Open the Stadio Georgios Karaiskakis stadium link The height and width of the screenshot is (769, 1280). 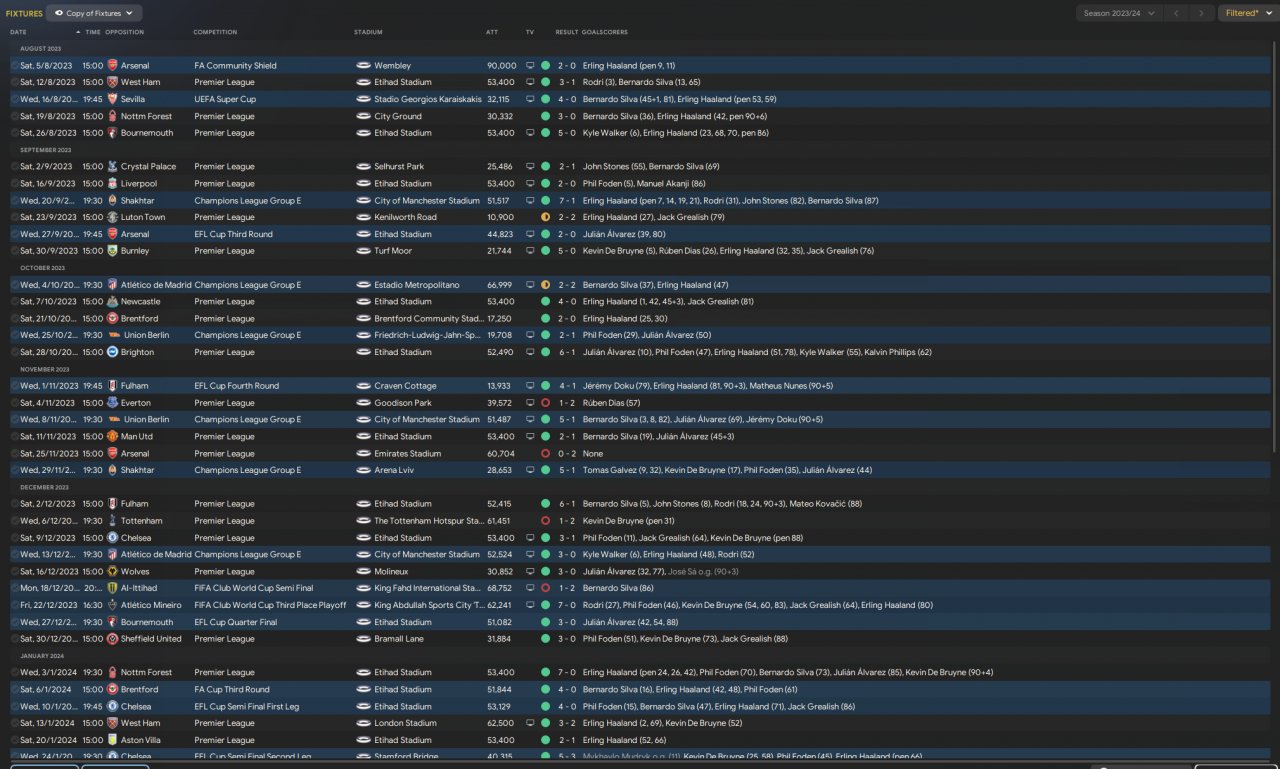(428, 100)
